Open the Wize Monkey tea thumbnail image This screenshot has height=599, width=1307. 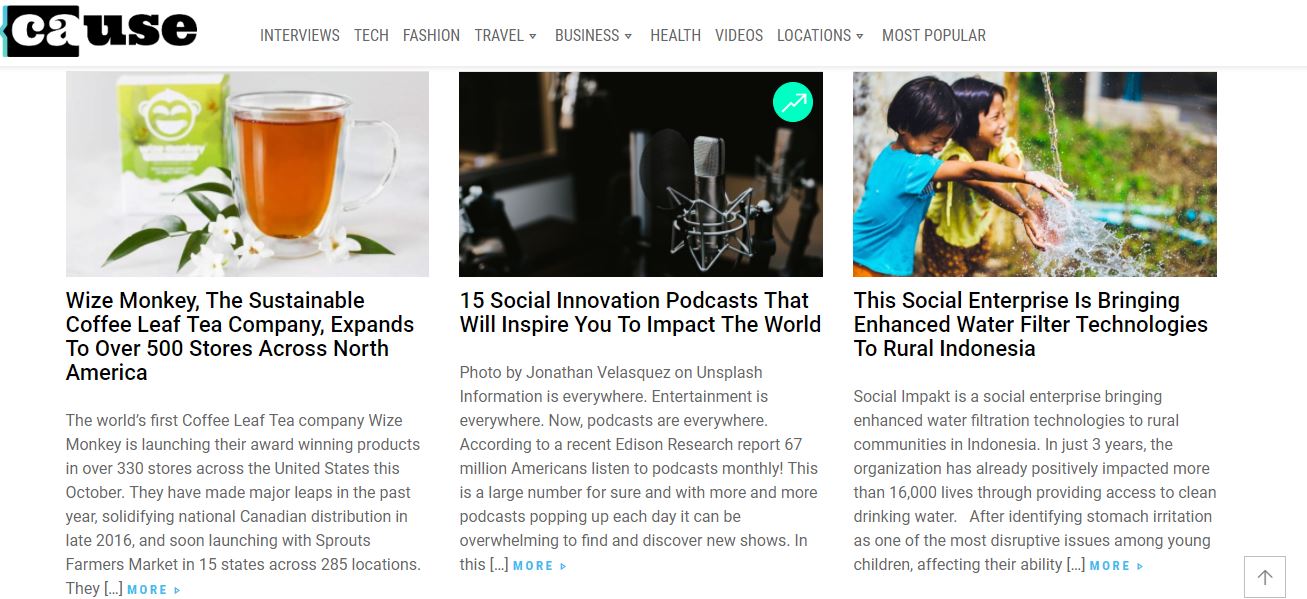point(247,174)
